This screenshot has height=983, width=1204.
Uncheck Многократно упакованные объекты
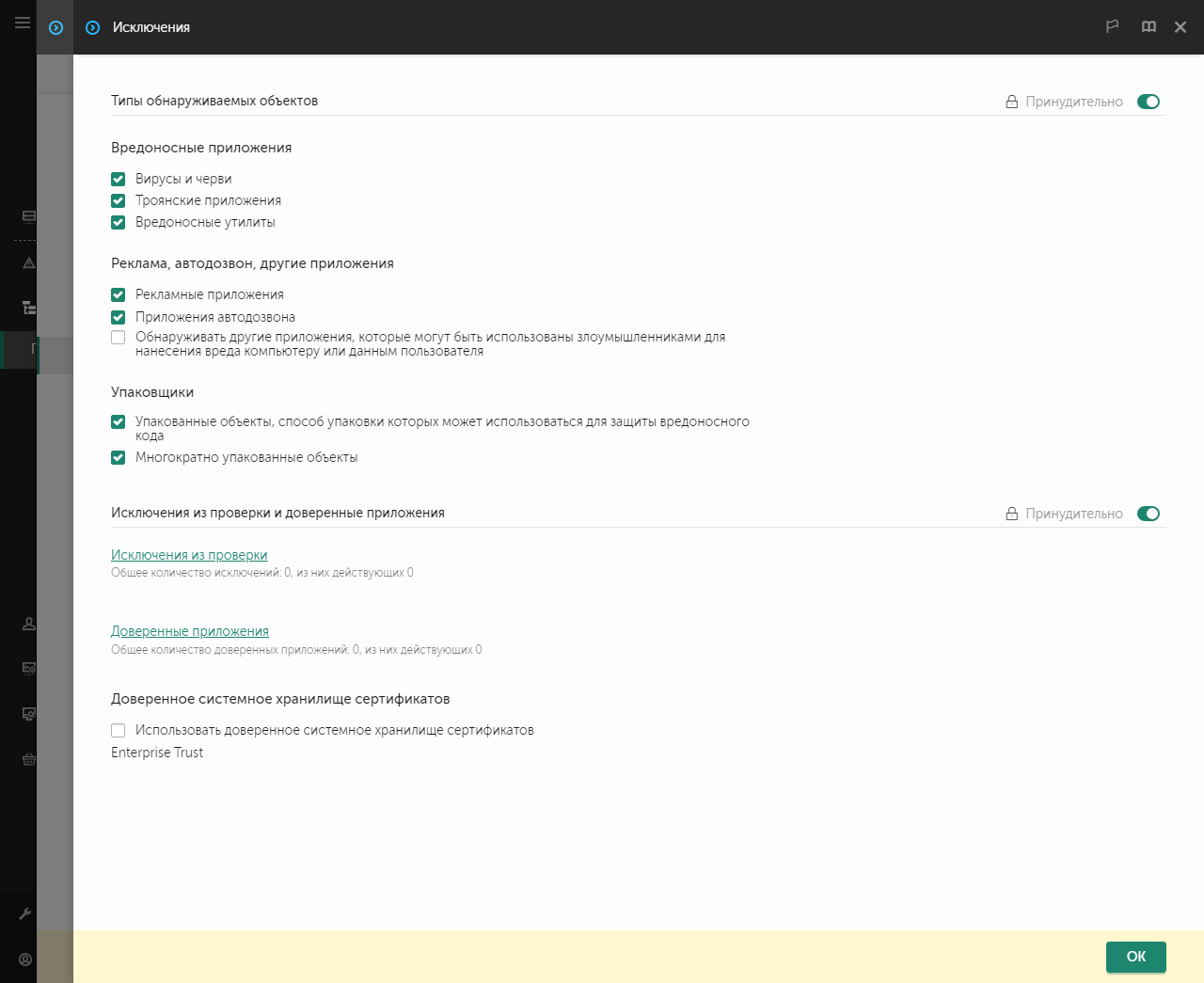pos(119,458)
